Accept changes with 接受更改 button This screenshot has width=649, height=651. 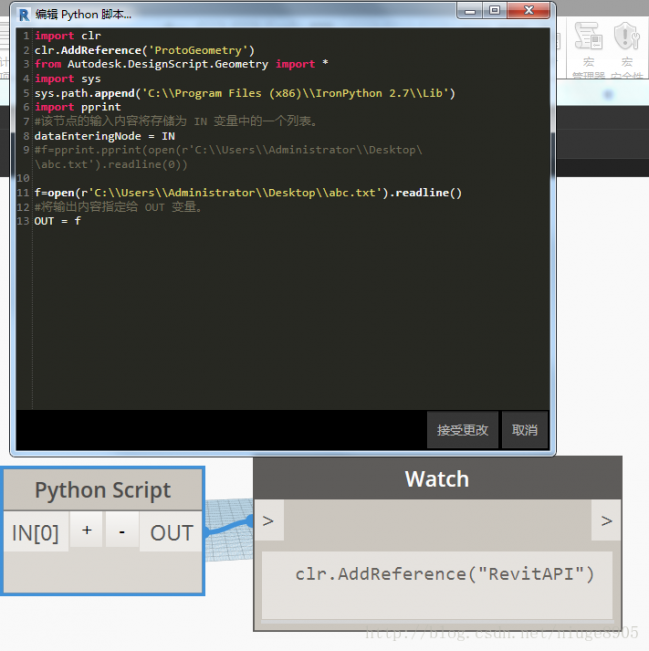click(x=462, y=430)
